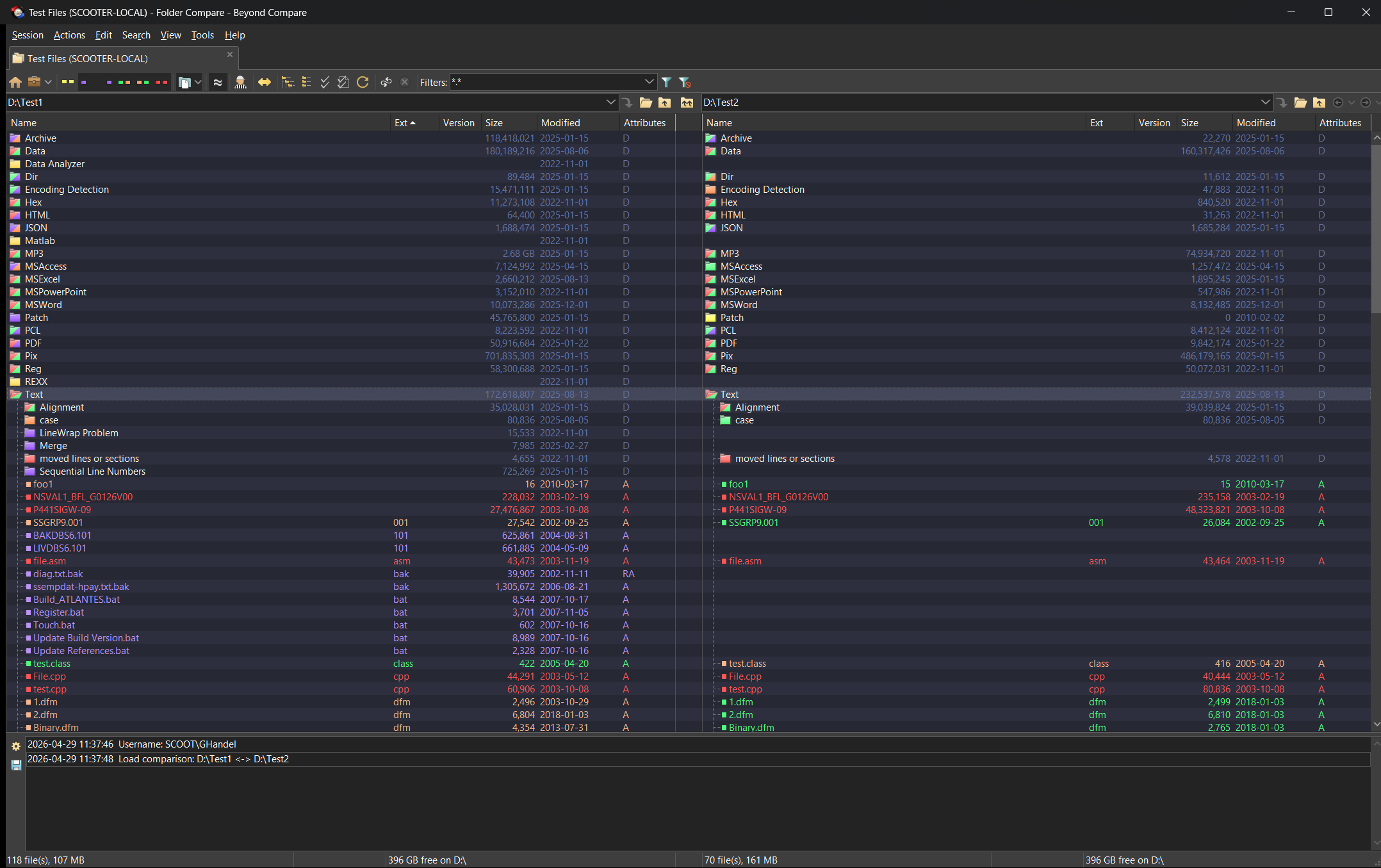Swap sides with the double-arrow icon
Screen dimensions: 1381x868
tap(264, 82)
